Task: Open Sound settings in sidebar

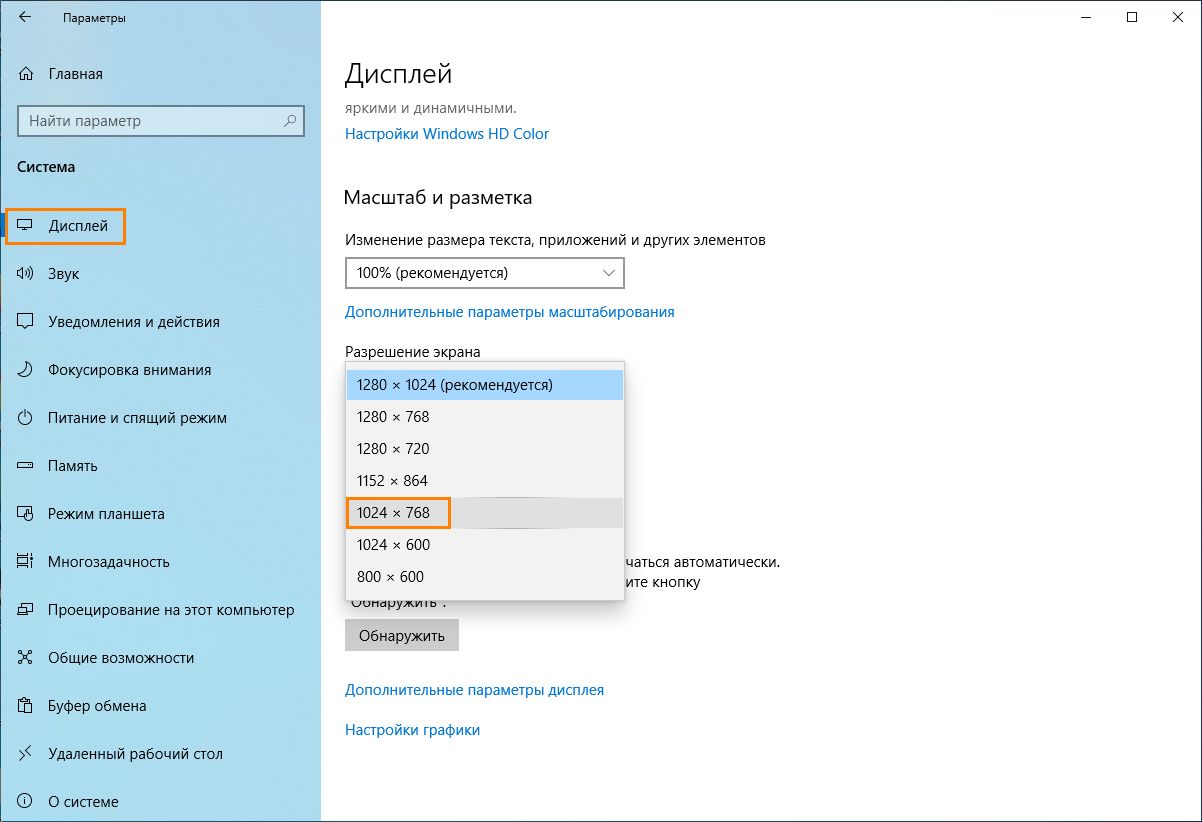Action: tap(63, 273)
